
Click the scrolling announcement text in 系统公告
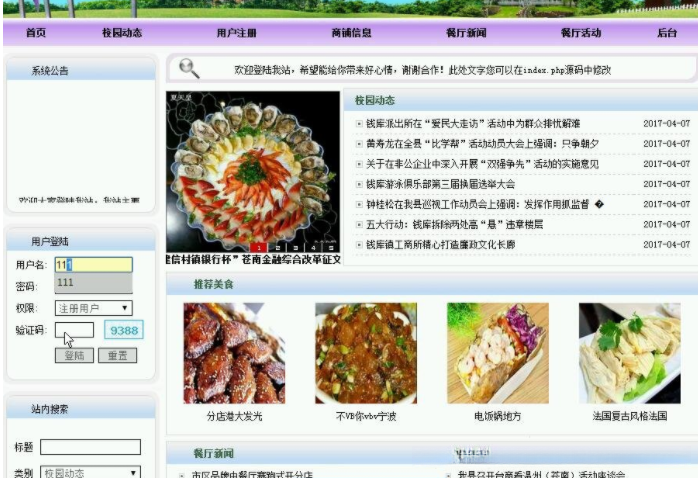79,200
